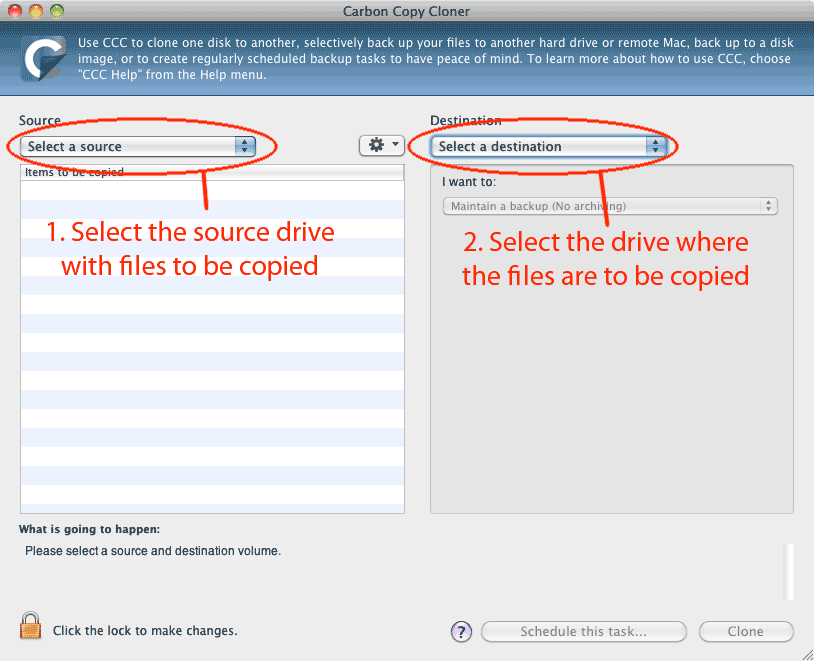Click the Clone button

746,631
